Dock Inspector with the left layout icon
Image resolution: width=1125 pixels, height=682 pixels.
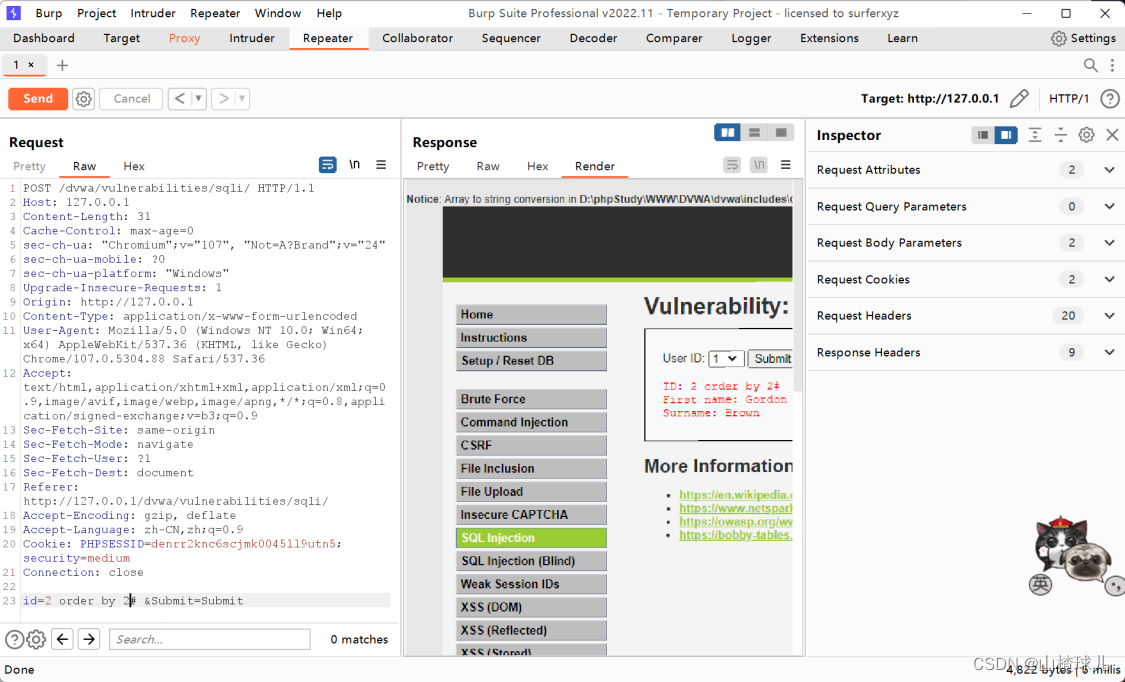click(983, 135)
